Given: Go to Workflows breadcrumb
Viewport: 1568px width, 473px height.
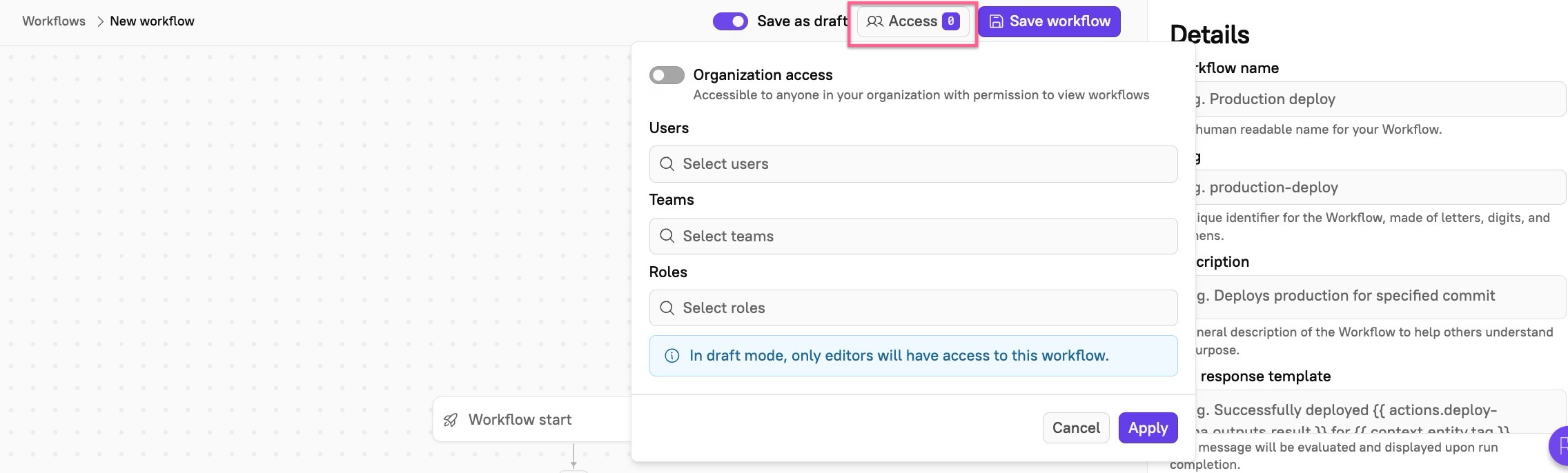Looking at the screenshot, I should pos(54,21).
